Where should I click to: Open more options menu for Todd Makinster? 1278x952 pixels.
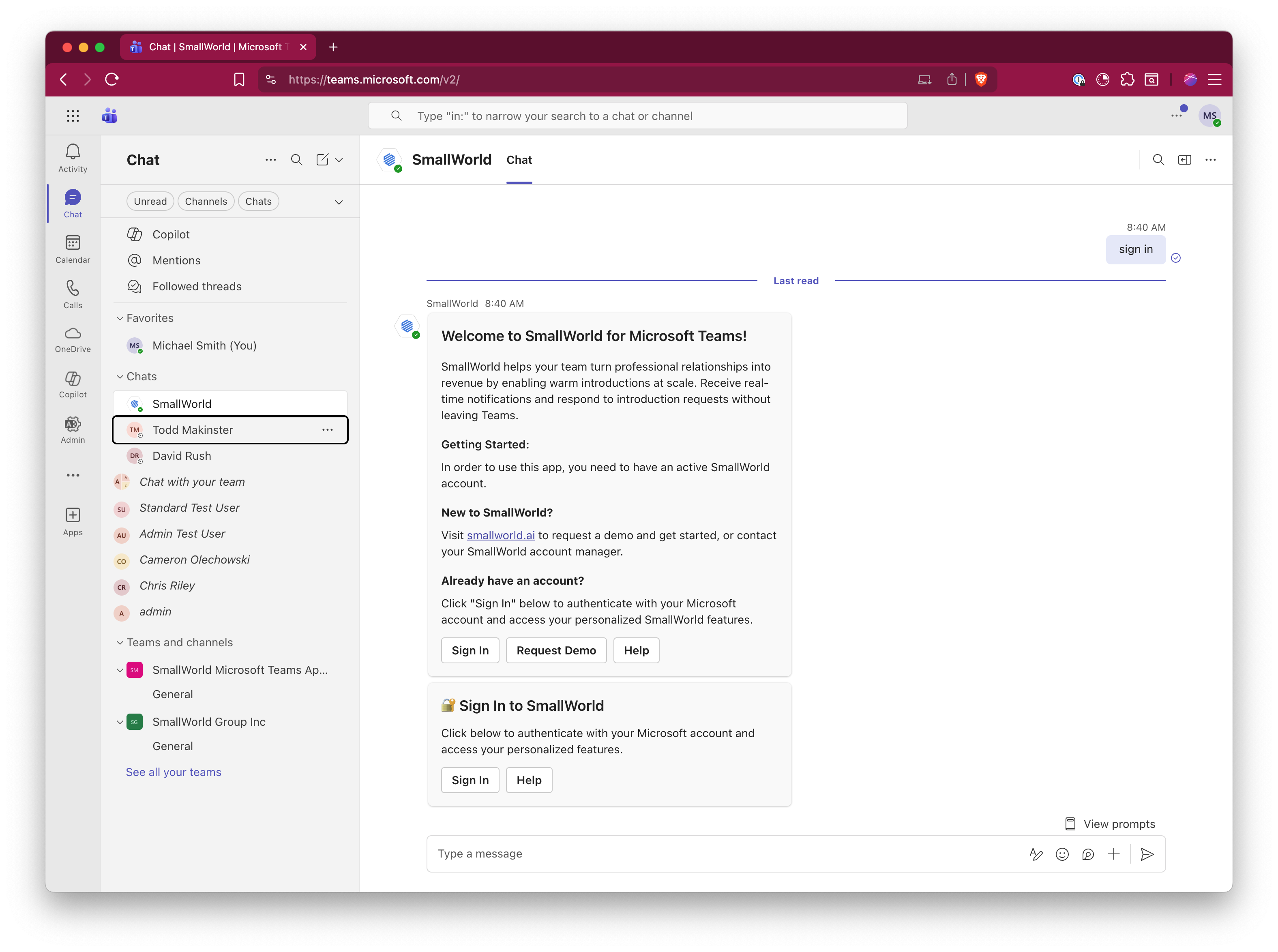pyautogui.click(x=327, y=429)
